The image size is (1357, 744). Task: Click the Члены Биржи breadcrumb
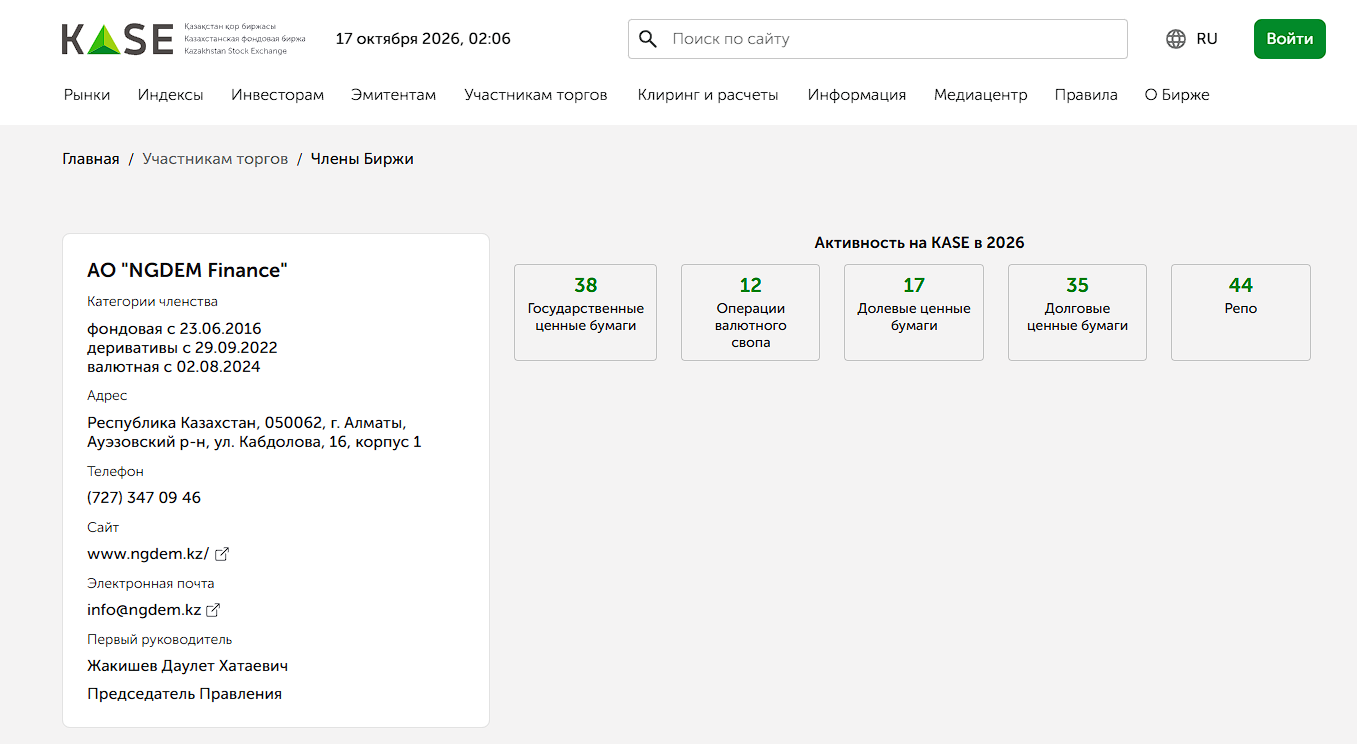[x=362, y=159]
